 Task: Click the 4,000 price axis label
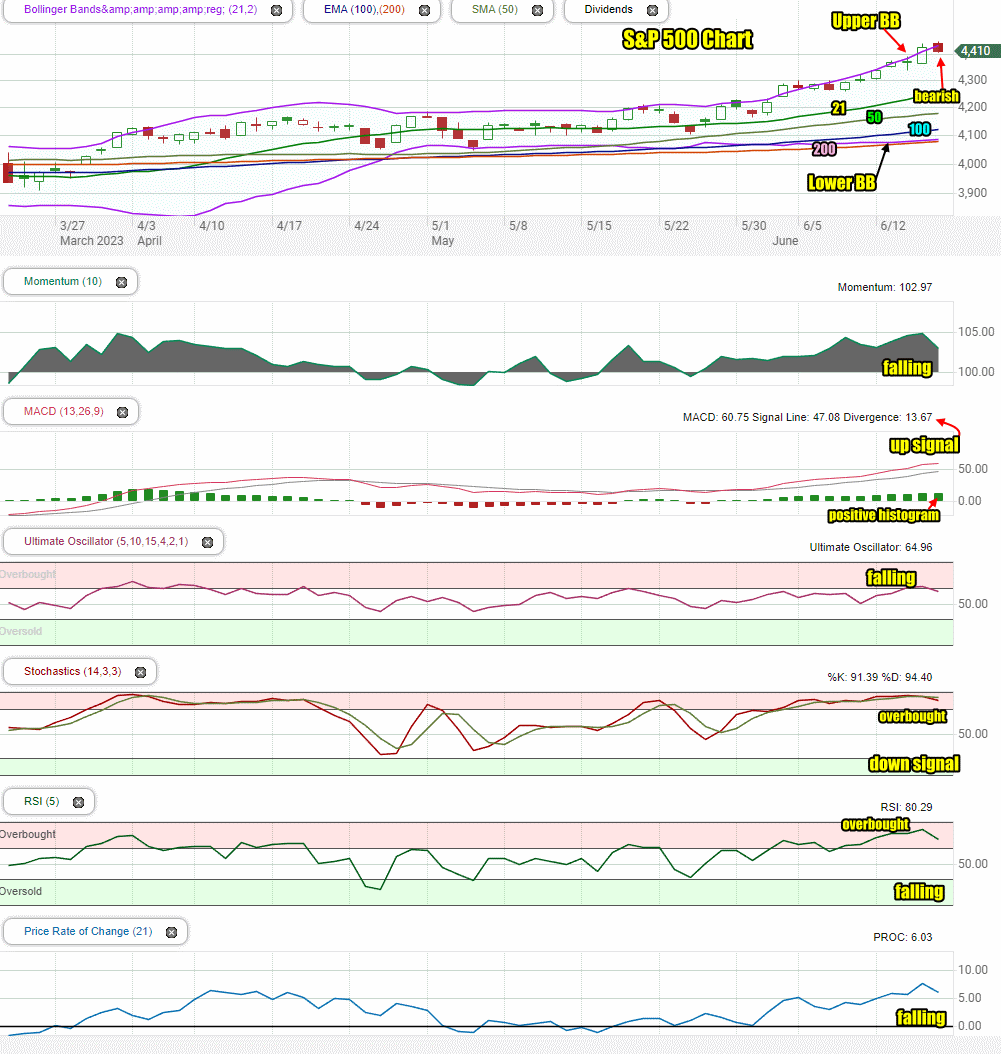coord(973,164)
